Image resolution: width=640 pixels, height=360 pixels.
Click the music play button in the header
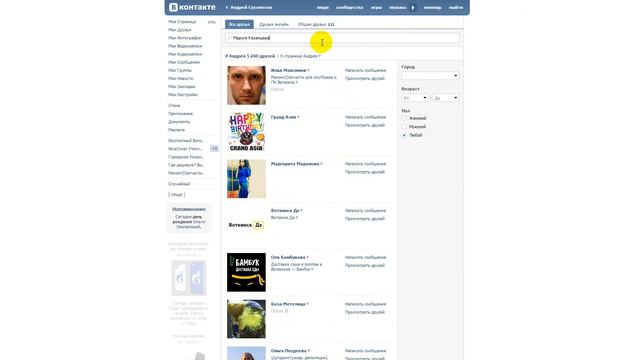pyautogui.click(x=413, y=7)
